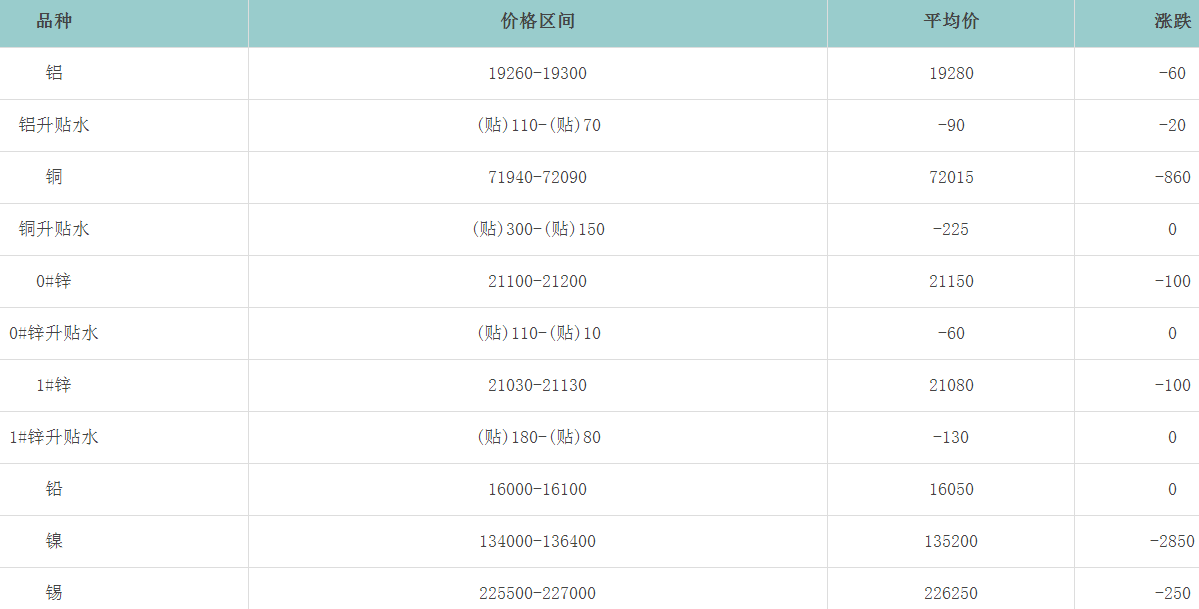Click the 涨跌 column header
This screenshot has height=609, width=1199.
tap(1172, 22)
